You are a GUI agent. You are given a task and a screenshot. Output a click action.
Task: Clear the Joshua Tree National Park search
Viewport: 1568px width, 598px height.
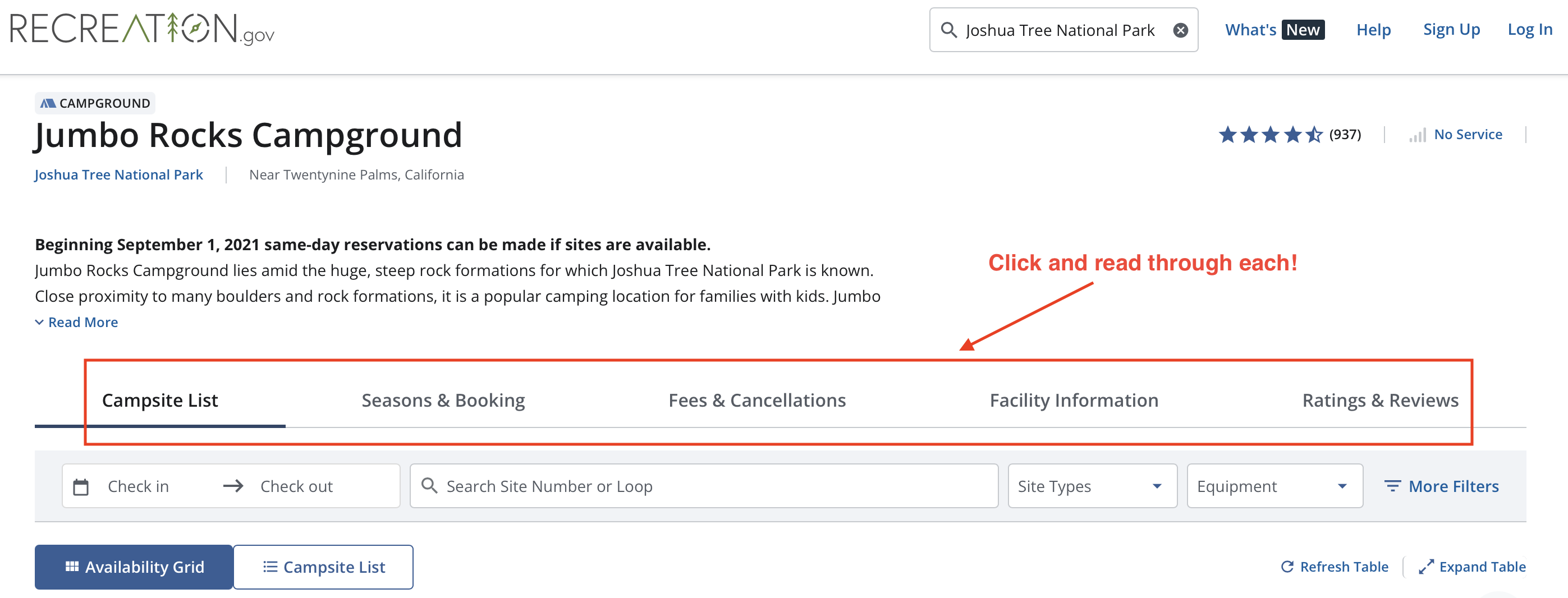(1180, 30)
